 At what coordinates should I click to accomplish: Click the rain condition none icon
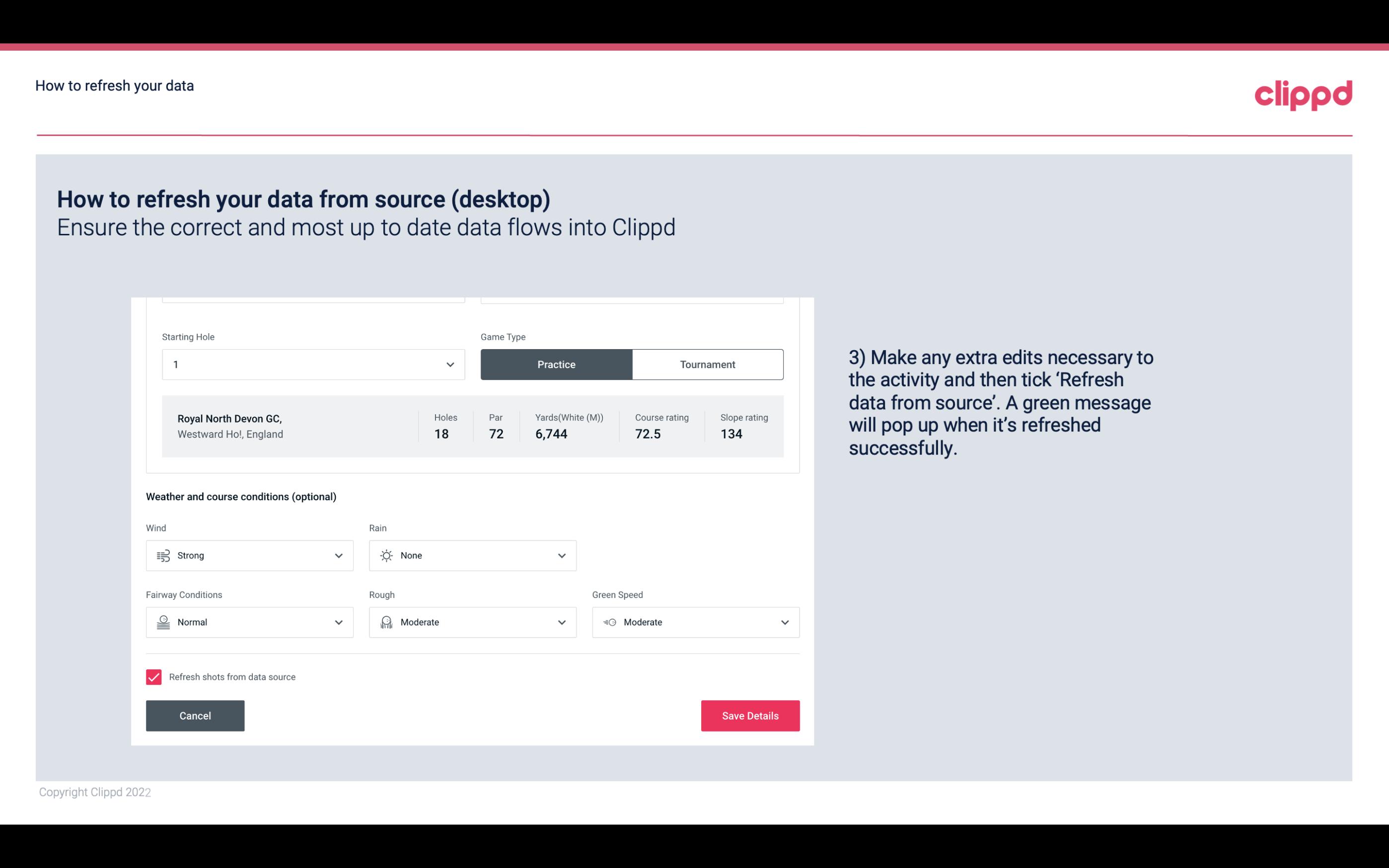[x=386, y=555]
